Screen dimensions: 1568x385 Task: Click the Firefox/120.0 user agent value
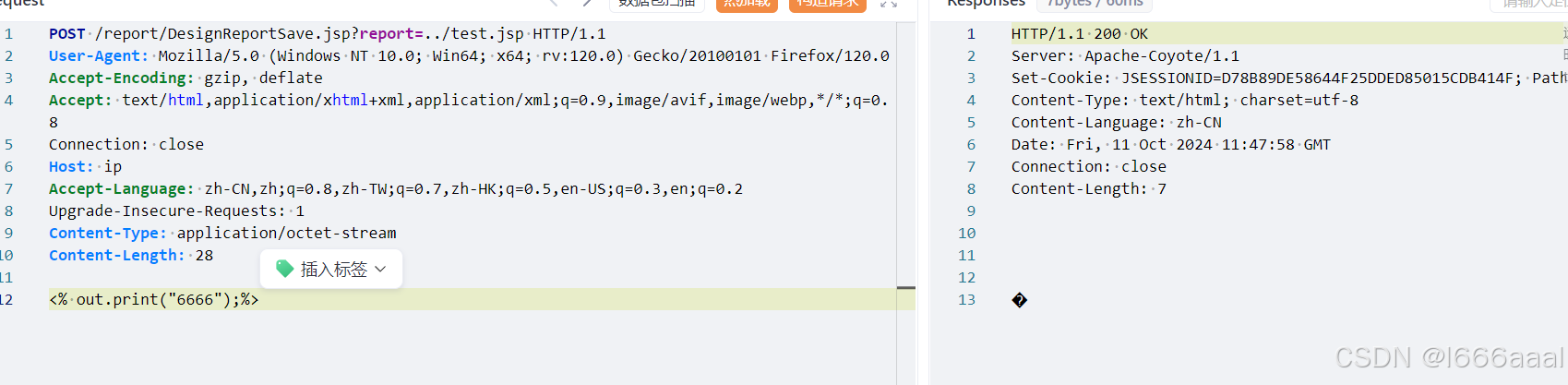[831, 56]
